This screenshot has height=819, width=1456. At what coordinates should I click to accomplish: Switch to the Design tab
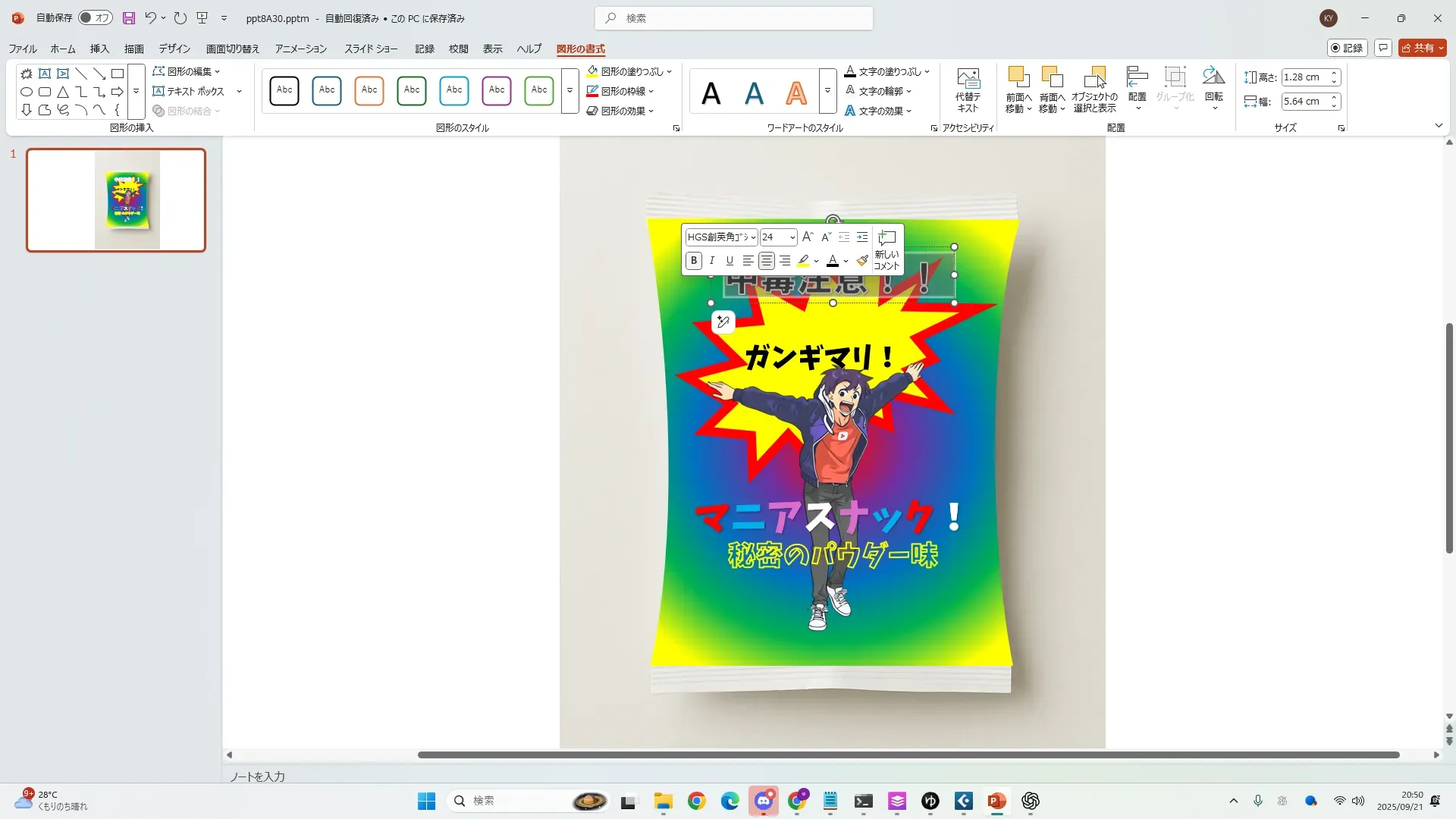(x=174, y=49)
